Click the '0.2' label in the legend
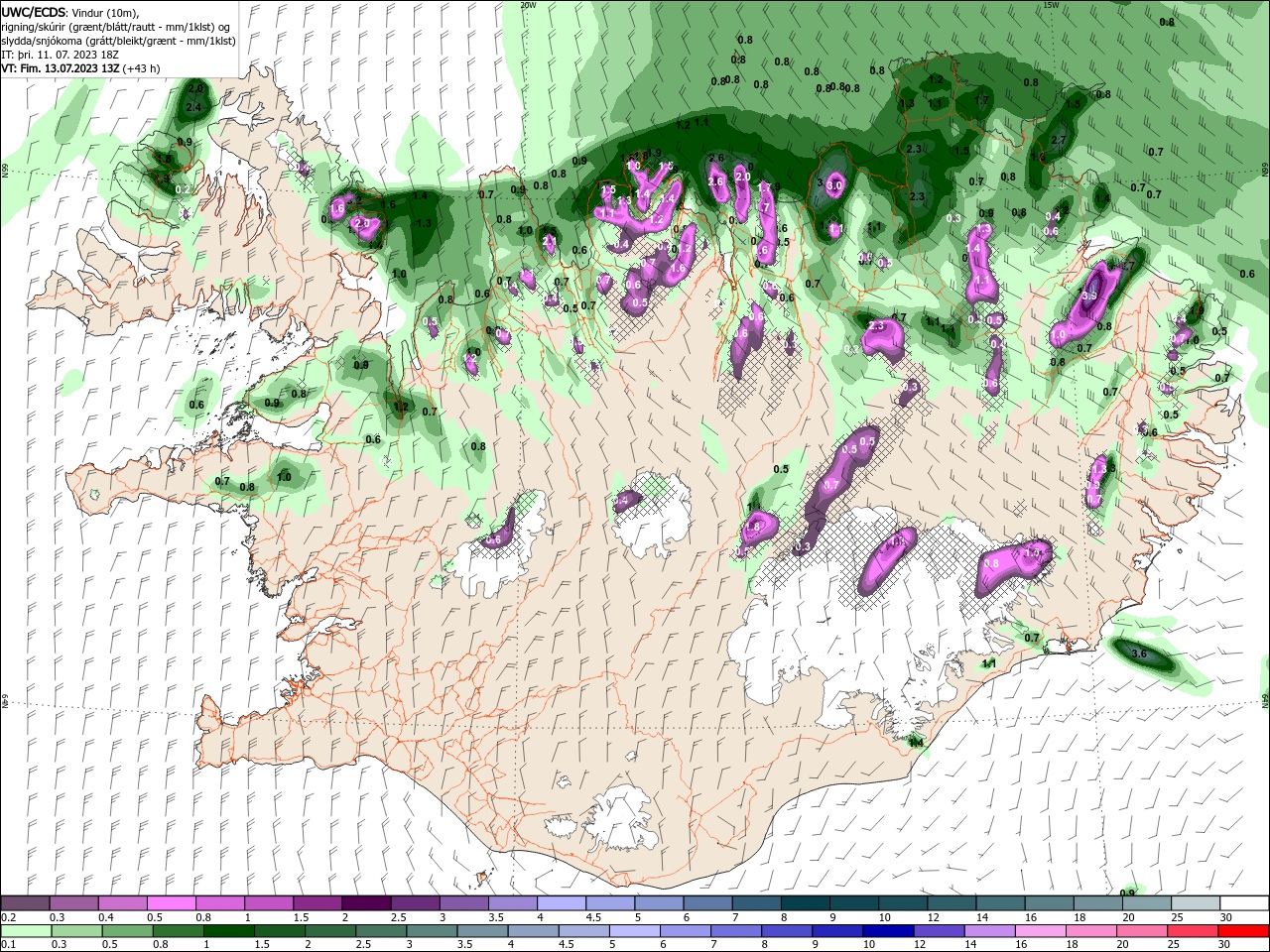Image resolution: width=1270 pixels, height=952 pixels. pyautogui.click(x=9, y=918)
